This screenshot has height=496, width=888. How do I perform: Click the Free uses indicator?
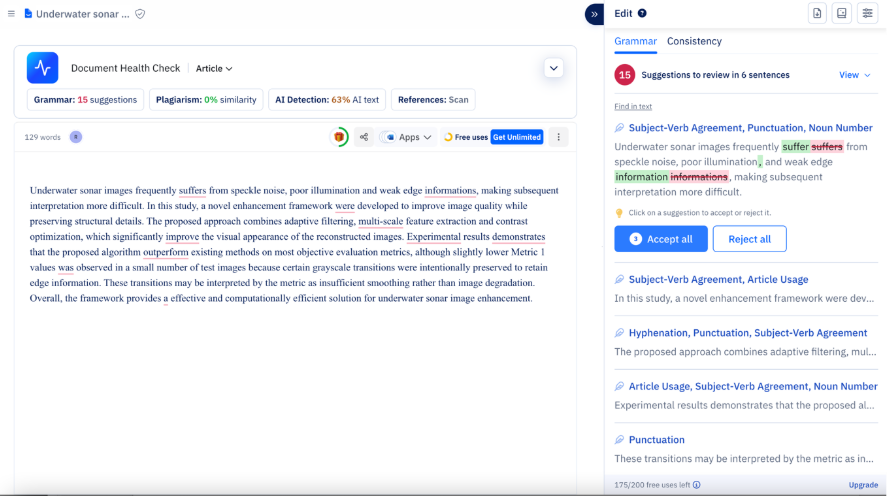click(466, 137)
